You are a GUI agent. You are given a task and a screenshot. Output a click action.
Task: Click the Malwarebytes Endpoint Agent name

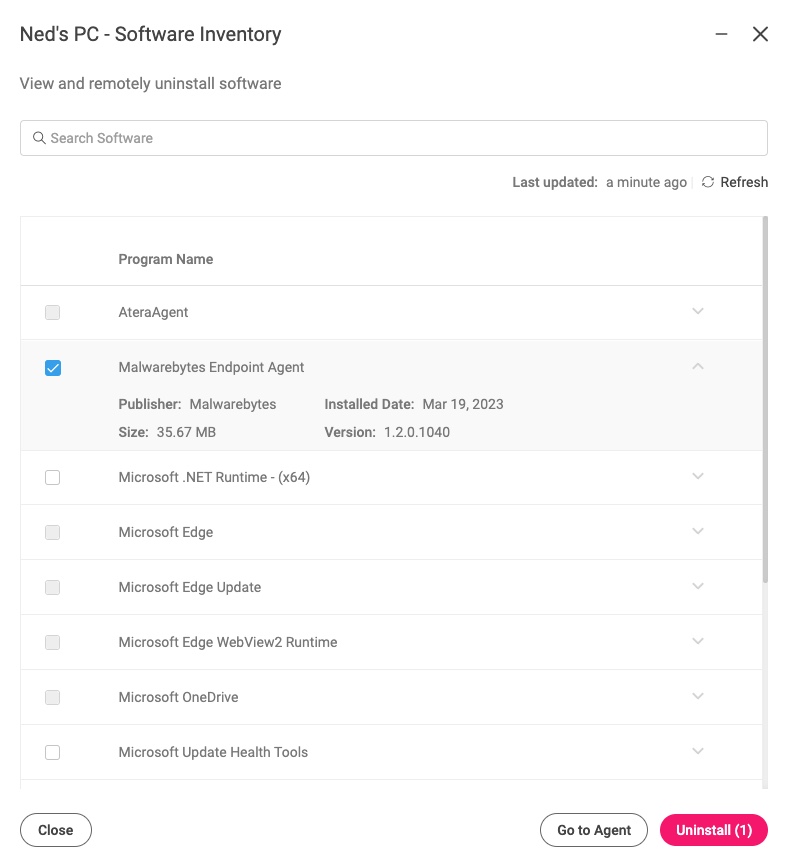point(211,367)
